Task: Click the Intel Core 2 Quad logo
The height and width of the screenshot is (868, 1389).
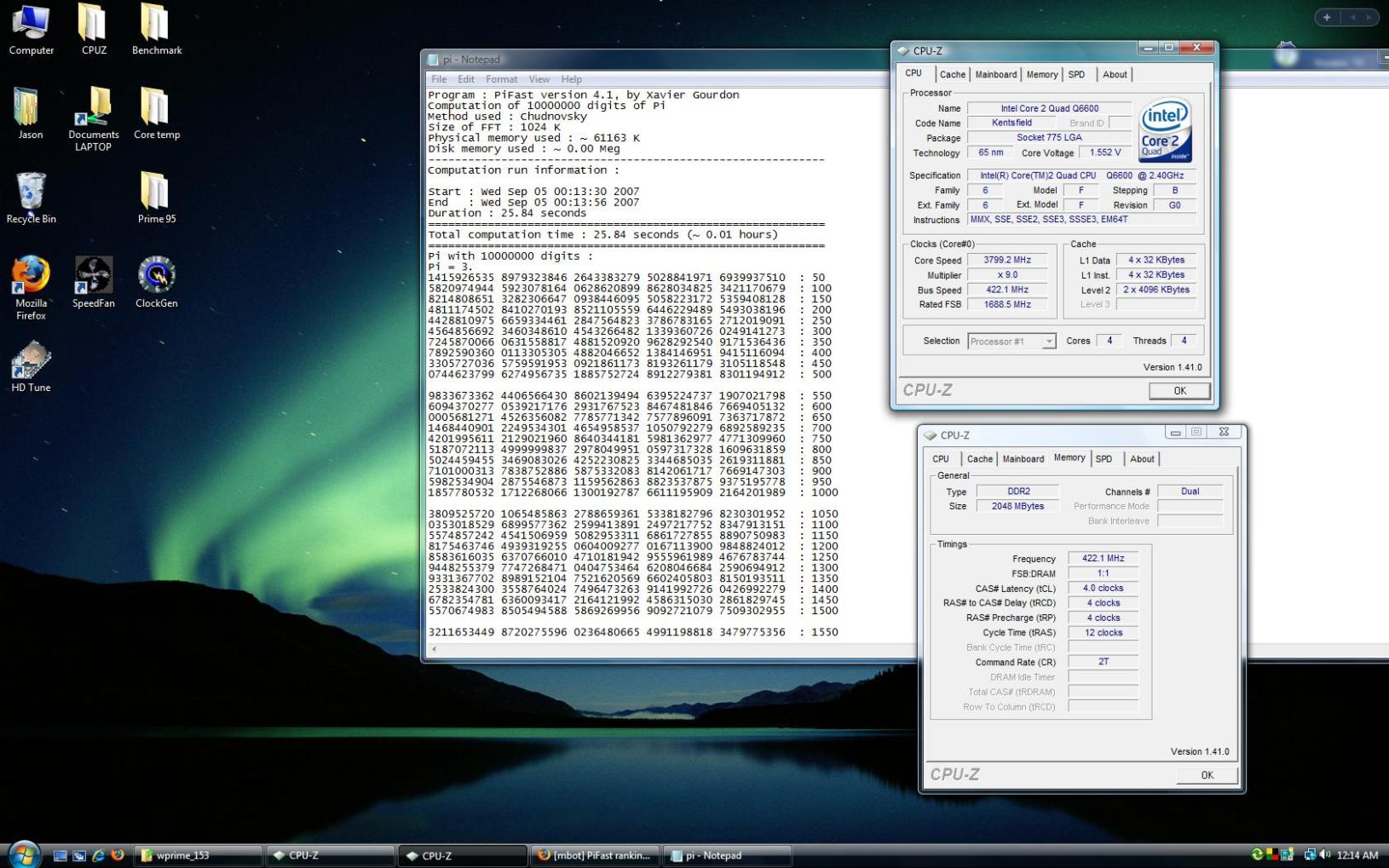Action: pos(1165,130)
